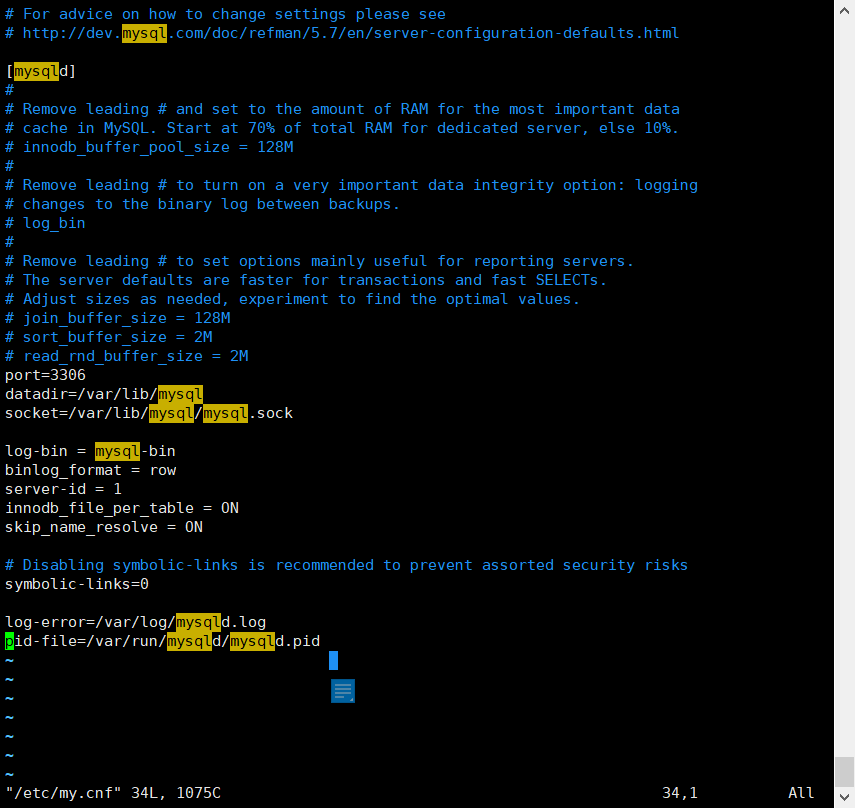Click the blue text cursor block
The height and width of the screenshot is (808, 855).
click(334, 660)
